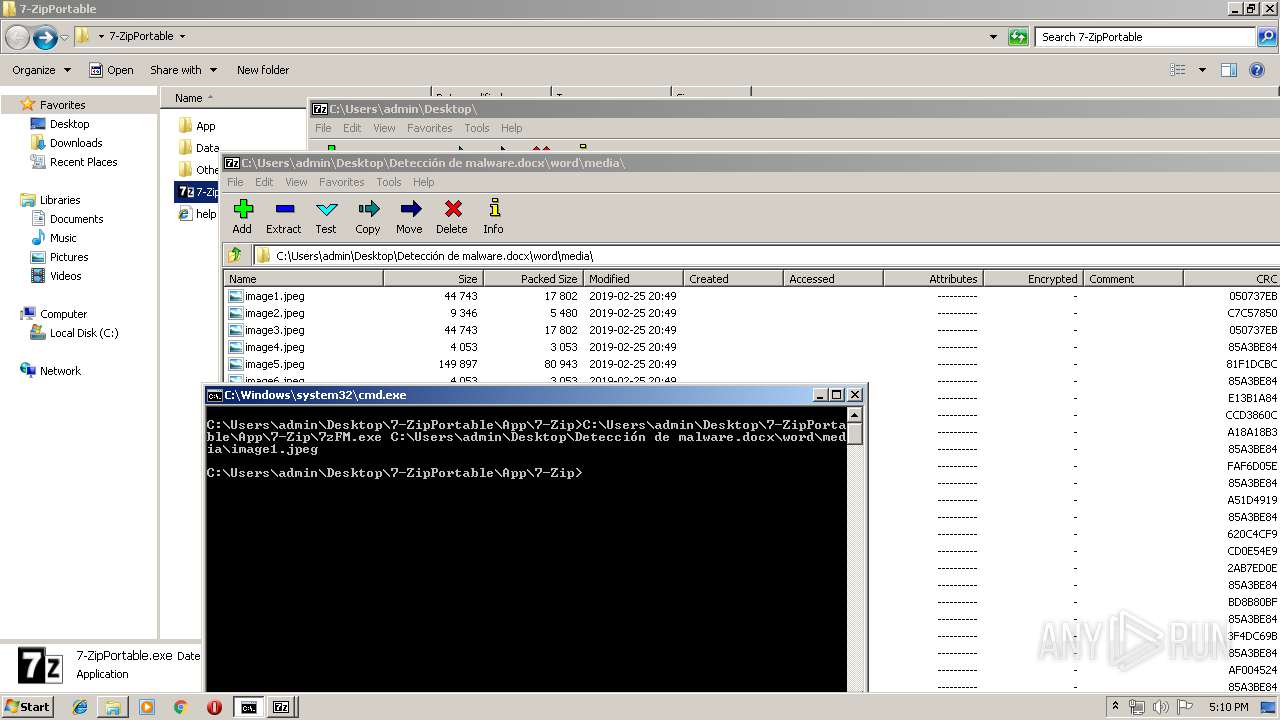Change view icon in Explorer
Screen dimensions: 1280x720
pos(1178,70)
